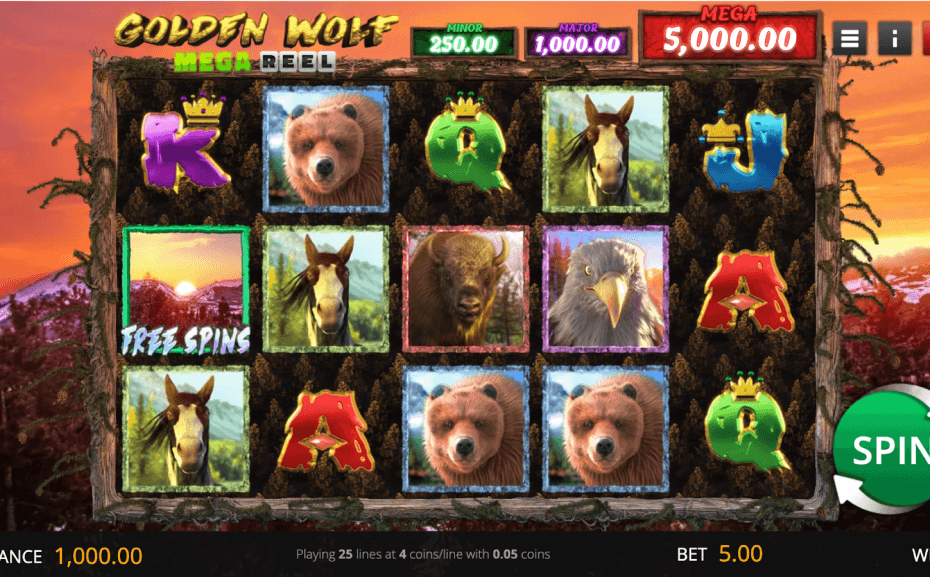Click the horse symbol in bottom-left
This screenshot has width=930, height=577.
click(x=186, y=429)
